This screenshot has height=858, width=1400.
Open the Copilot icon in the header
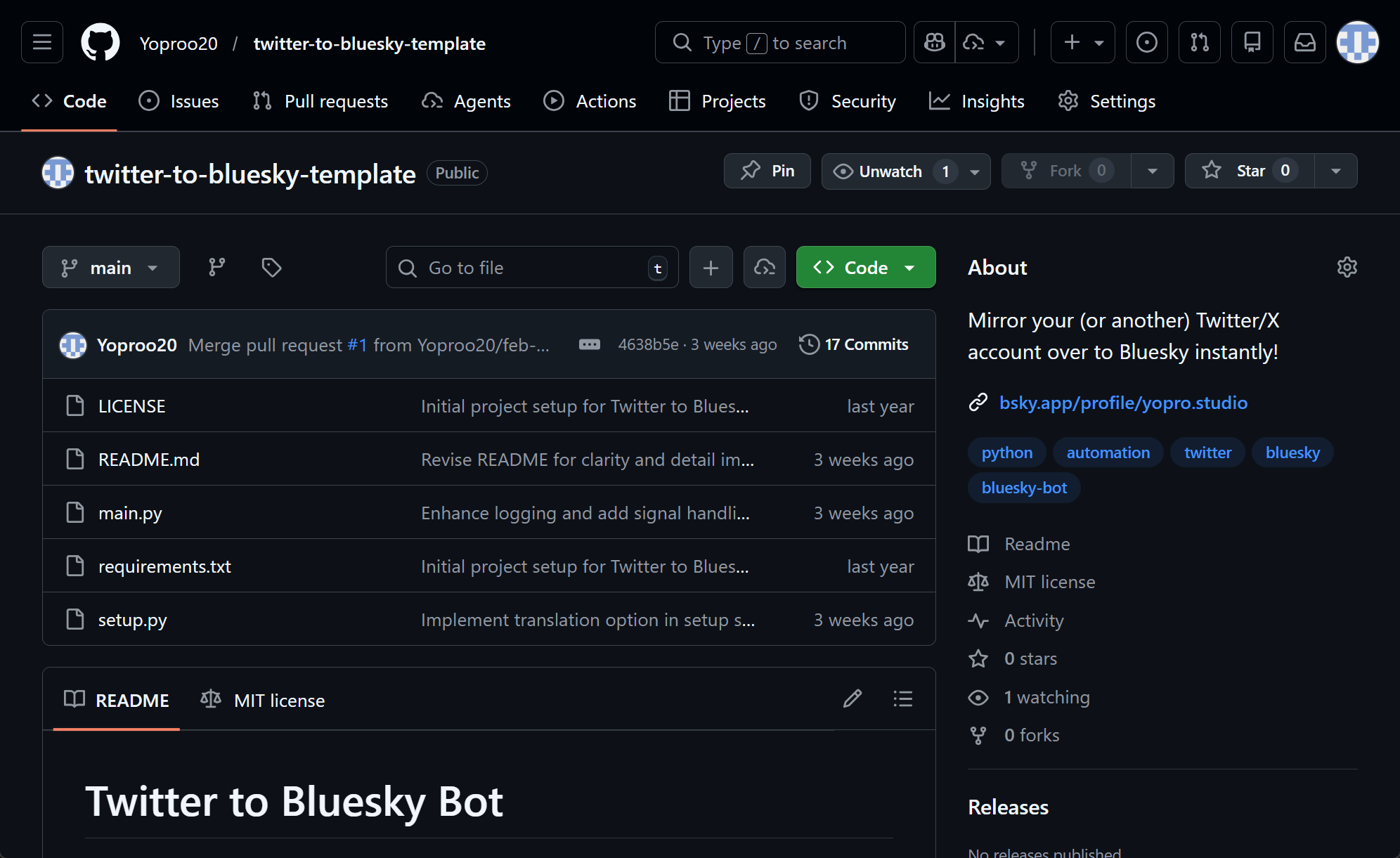(934, 42)
